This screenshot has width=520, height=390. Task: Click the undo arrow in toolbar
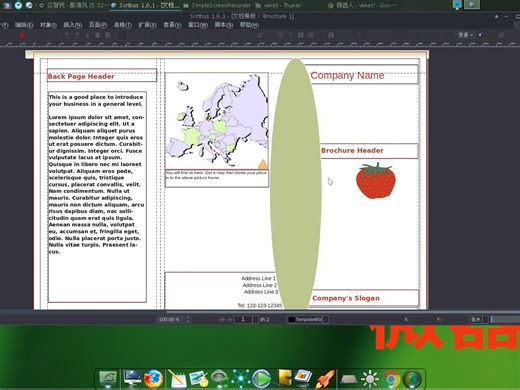coord(67,35)
